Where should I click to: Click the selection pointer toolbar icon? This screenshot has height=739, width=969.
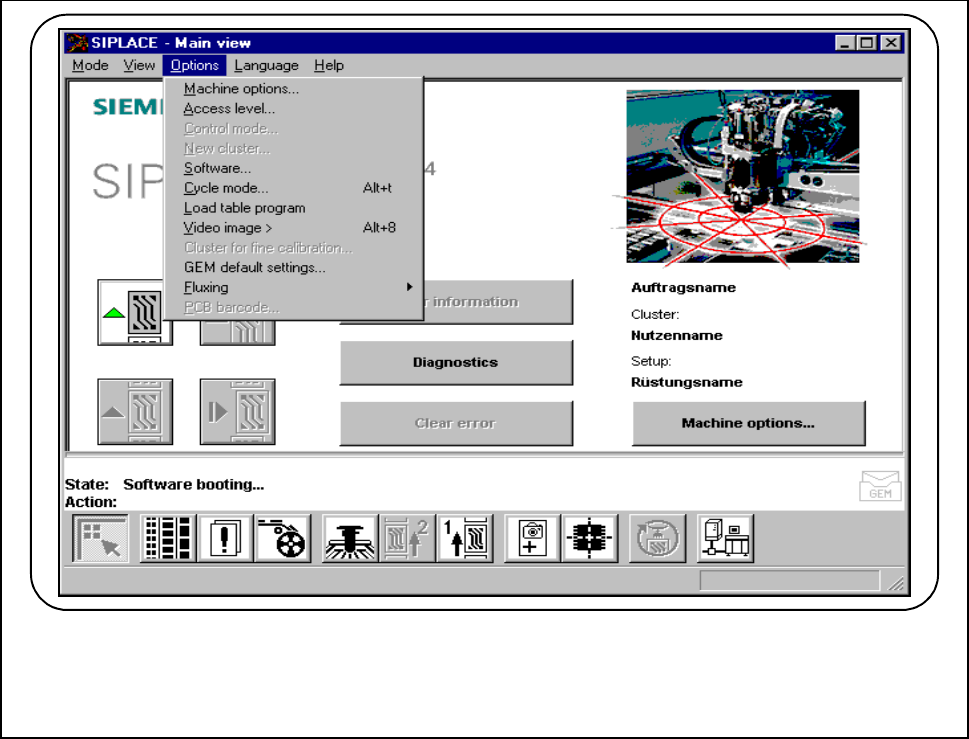(99, 540)
